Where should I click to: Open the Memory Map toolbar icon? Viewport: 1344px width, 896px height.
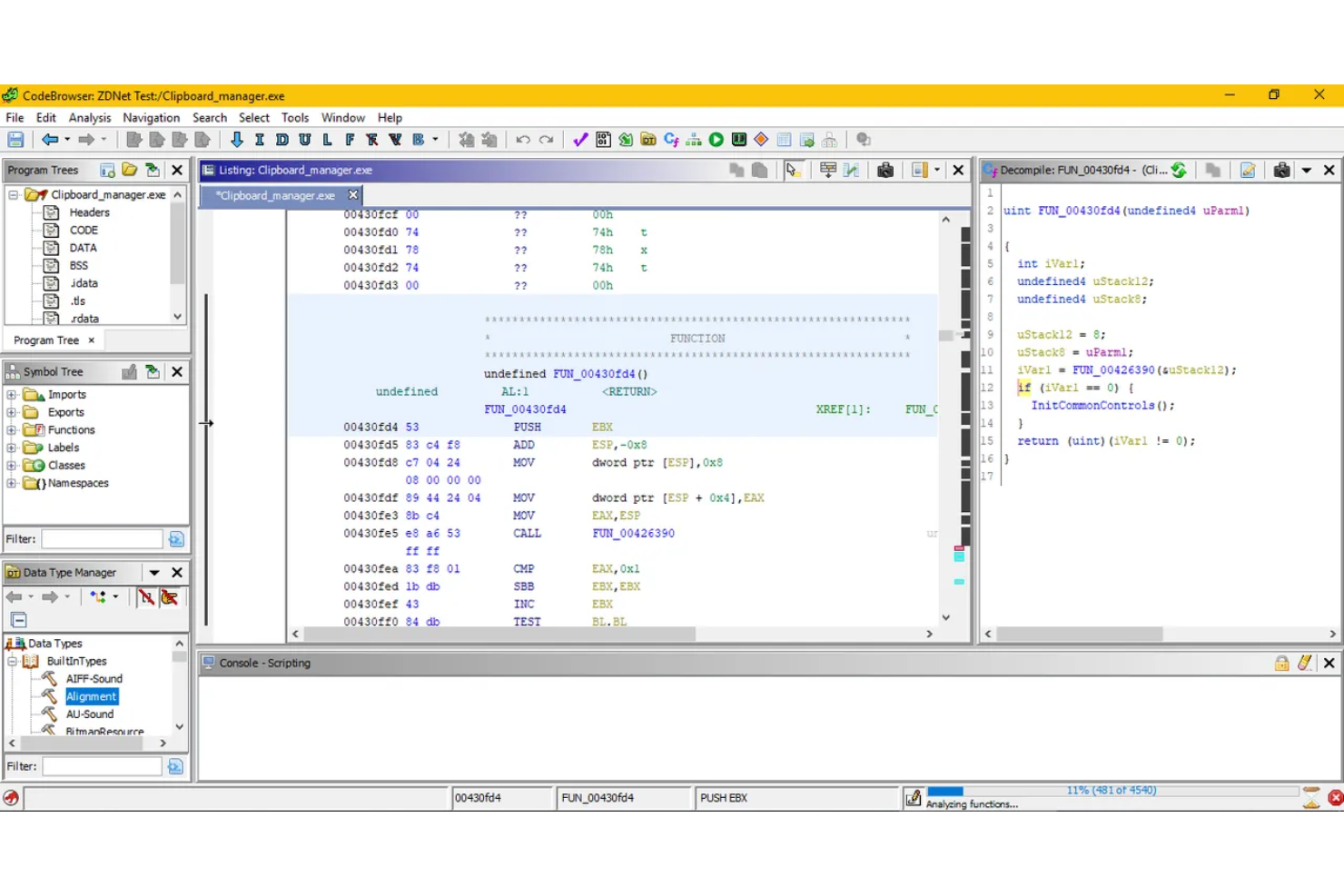[x=602, y=139]
